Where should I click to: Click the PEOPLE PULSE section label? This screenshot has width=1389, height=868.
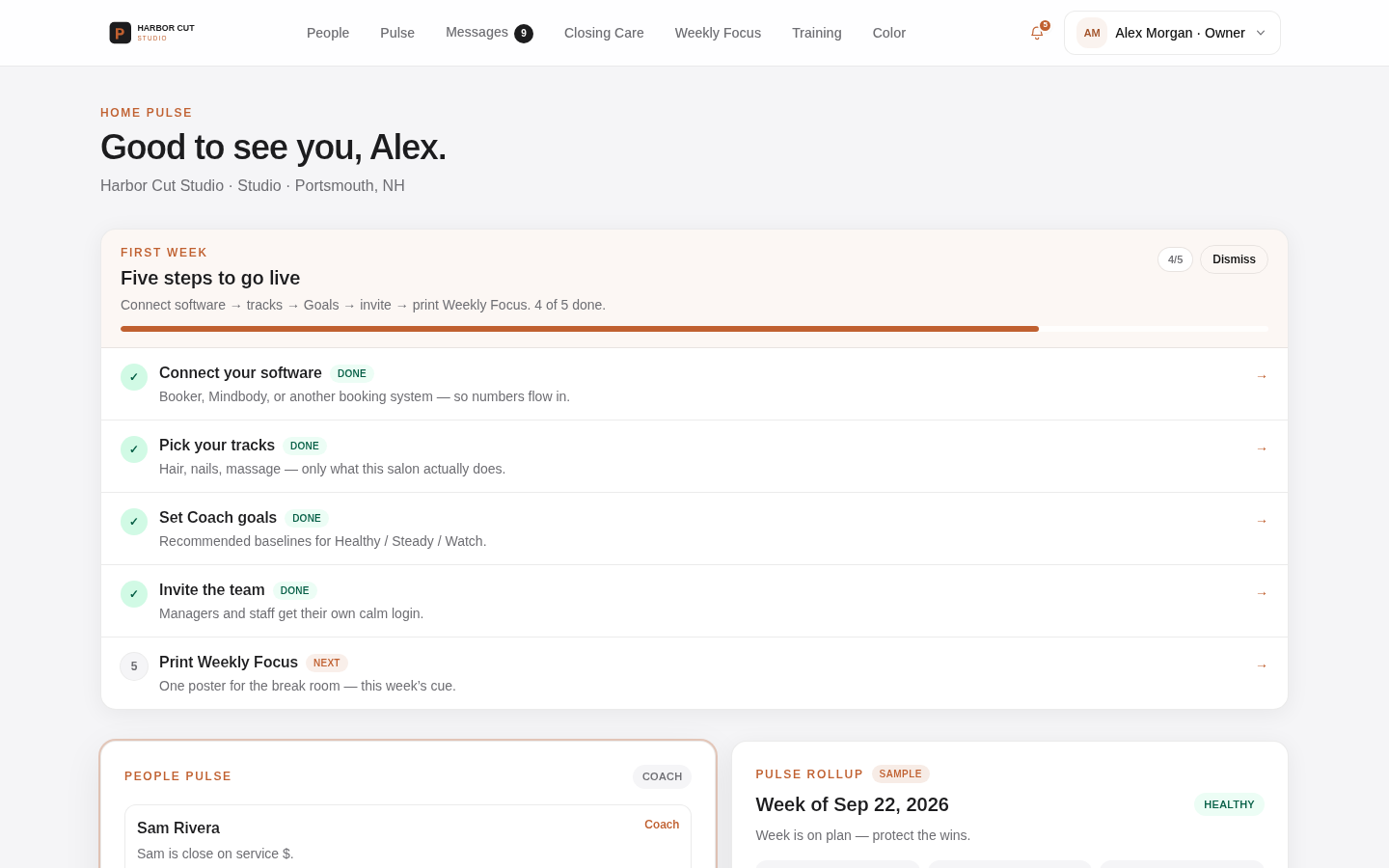pos(178,776)
